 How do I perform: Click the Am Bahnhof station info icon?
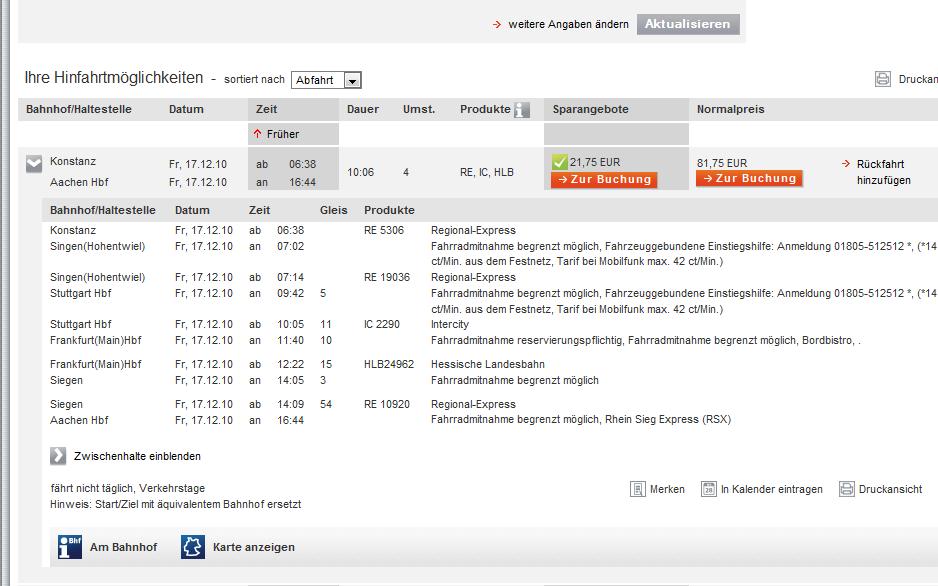click(70, 547)
